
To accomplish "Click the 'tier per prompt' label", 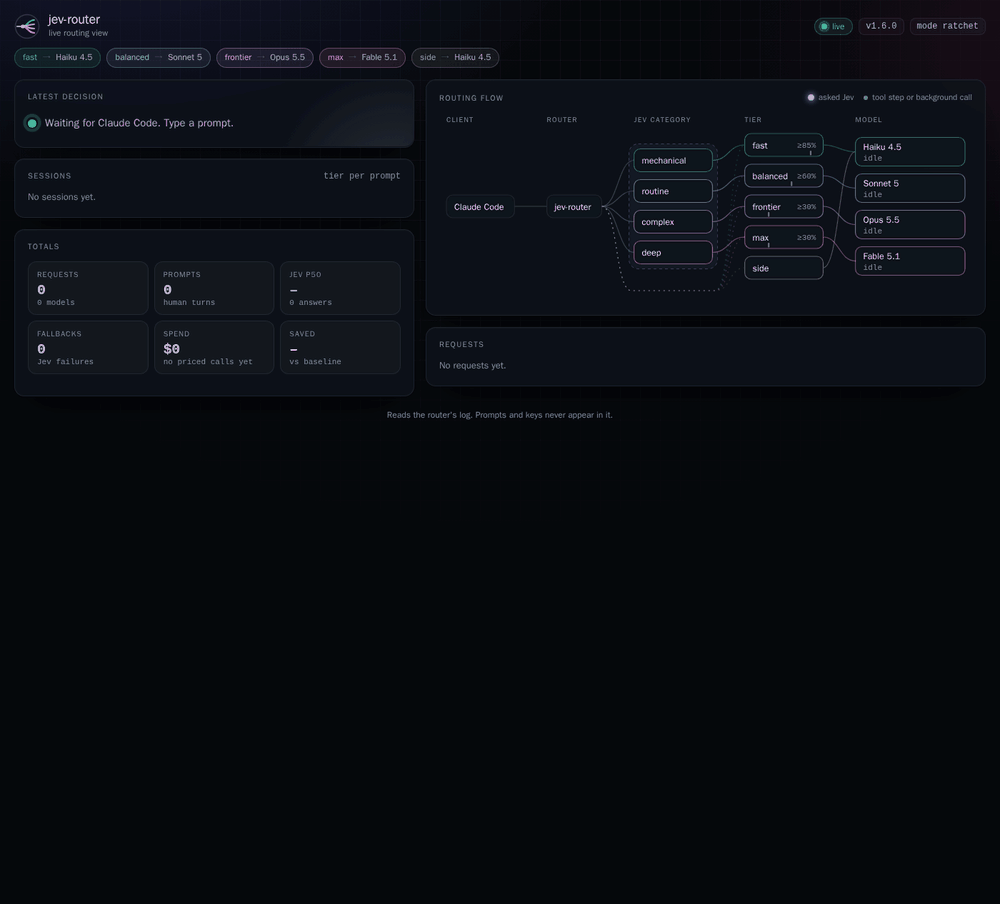I will pos(362,176).
